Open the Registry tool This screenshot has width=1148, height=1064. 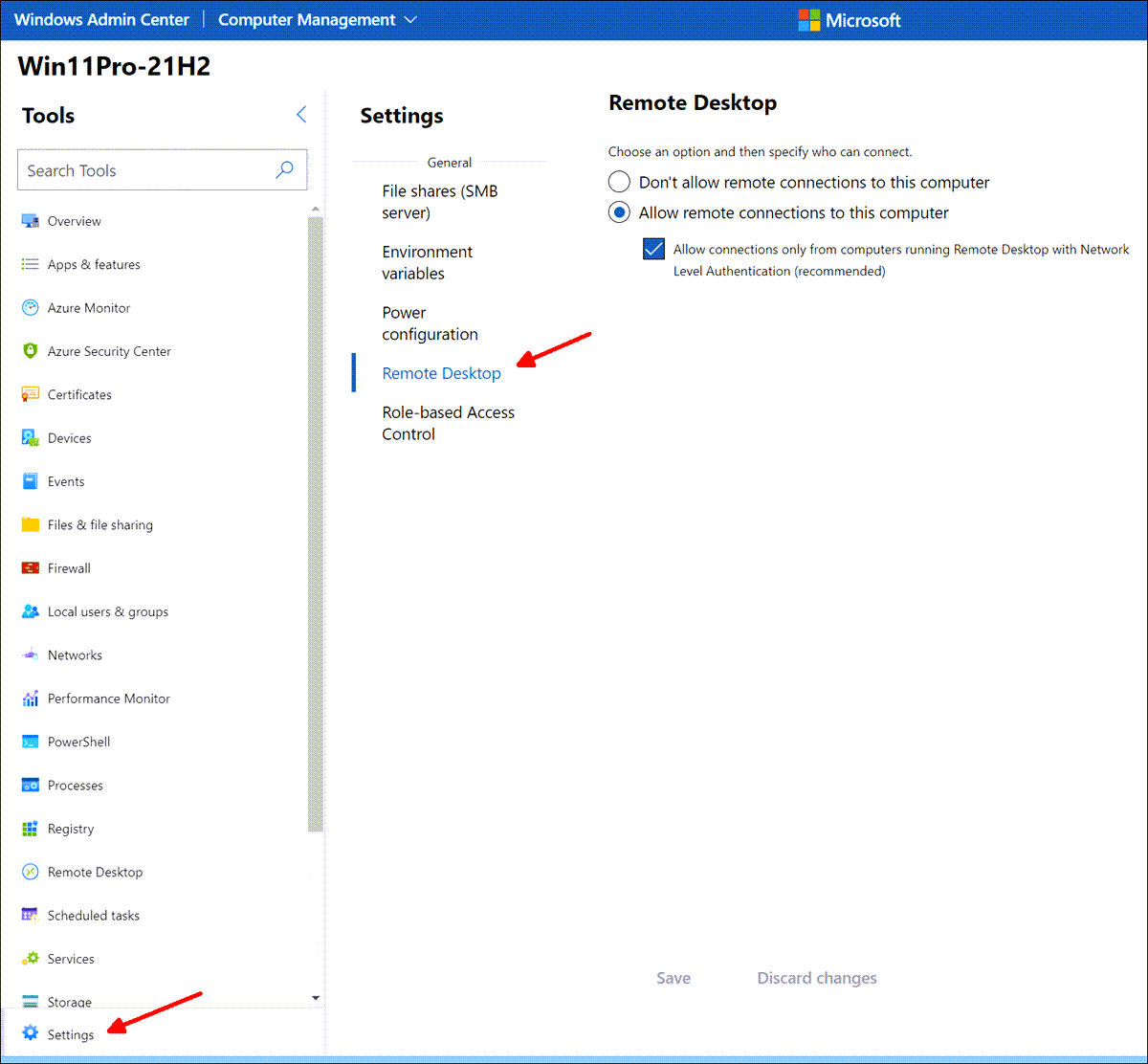pyautogui.click(x=71, y=829)
